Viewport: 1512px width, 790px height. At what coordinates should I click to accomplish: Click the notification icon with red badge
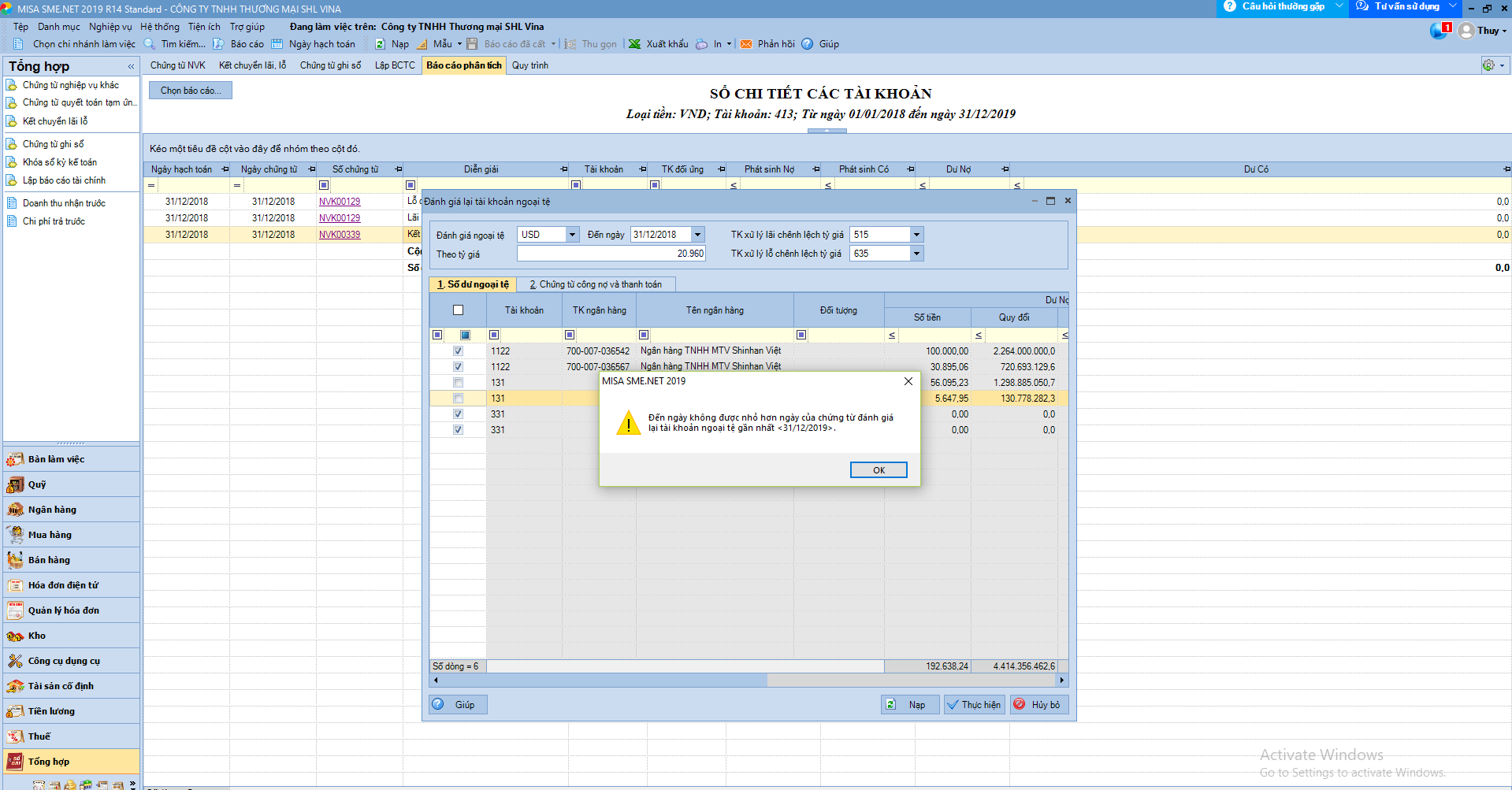[x=1440, y=31]
